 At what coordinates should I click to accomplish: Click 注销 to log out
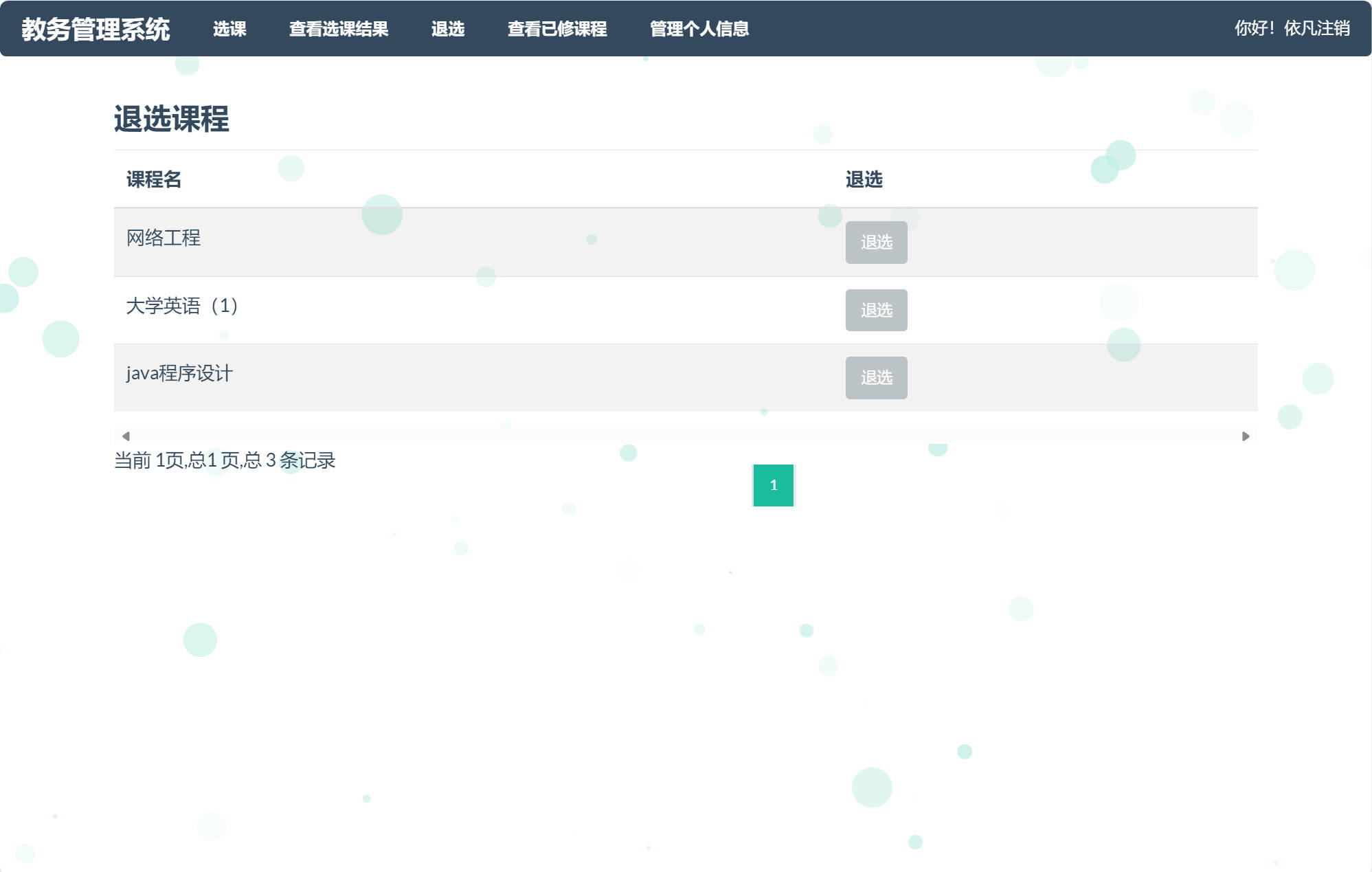tap(1335, 27)
